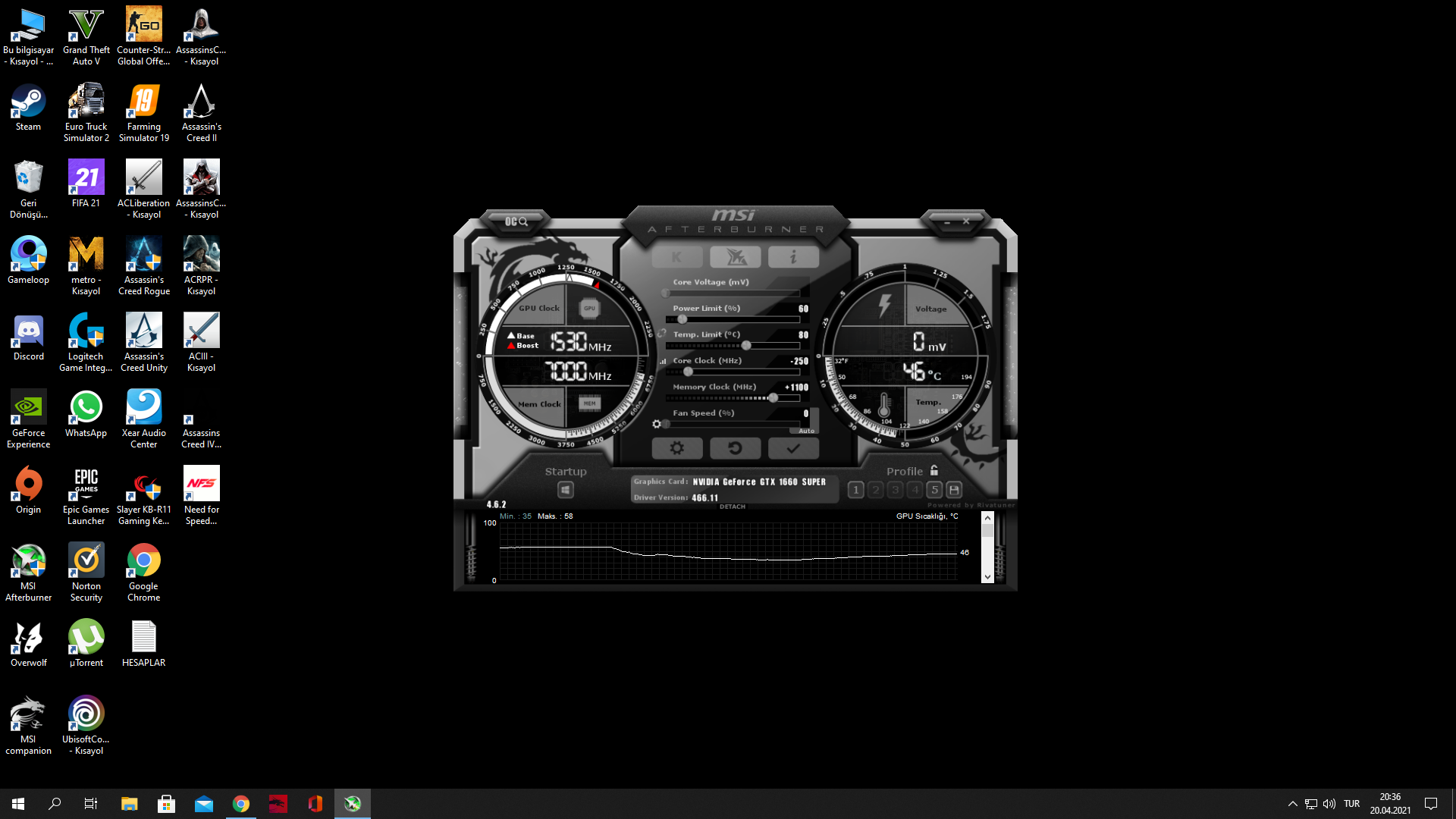Select the HESAPLAR text file

(x=143, y=644)
